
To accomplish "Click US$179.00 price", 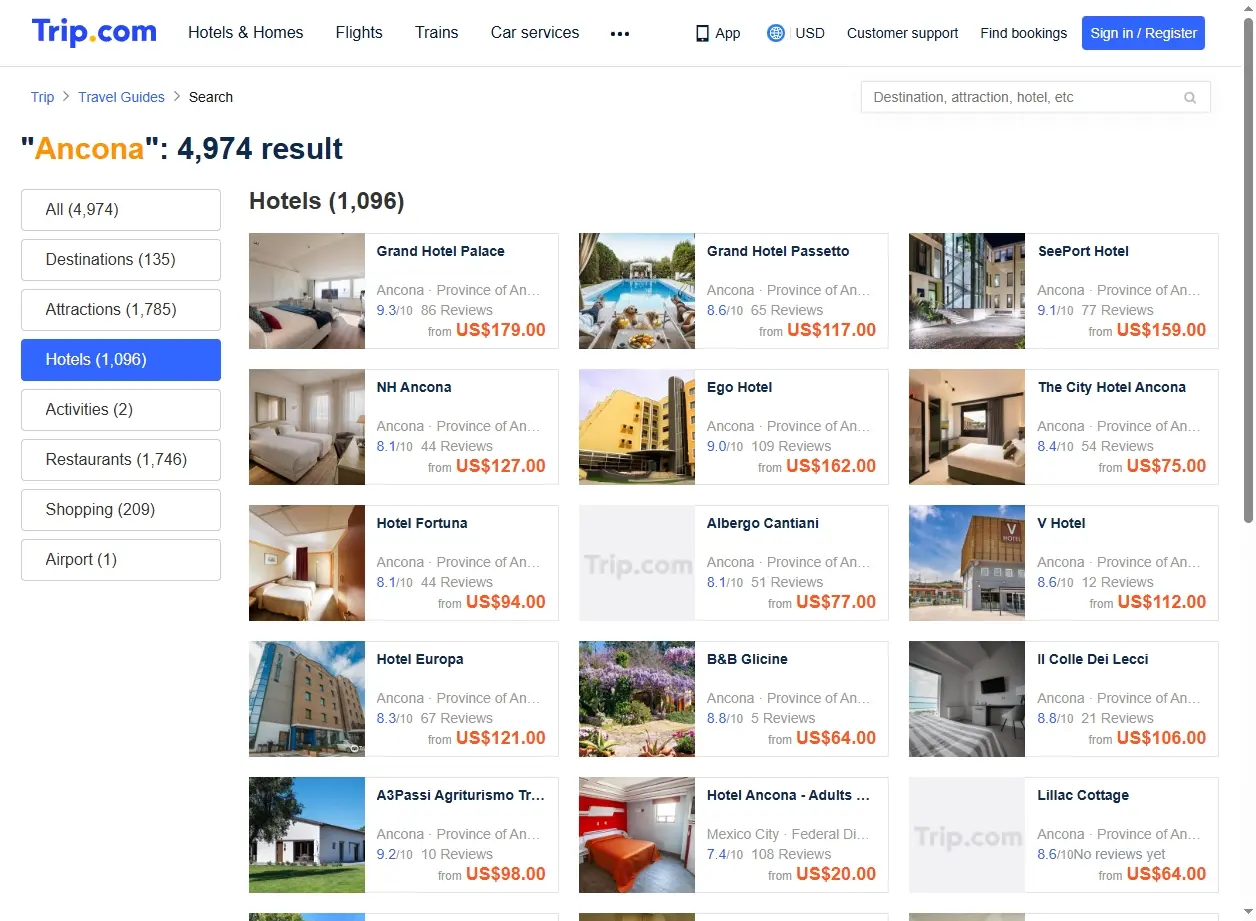I will (x=501, y=330).
